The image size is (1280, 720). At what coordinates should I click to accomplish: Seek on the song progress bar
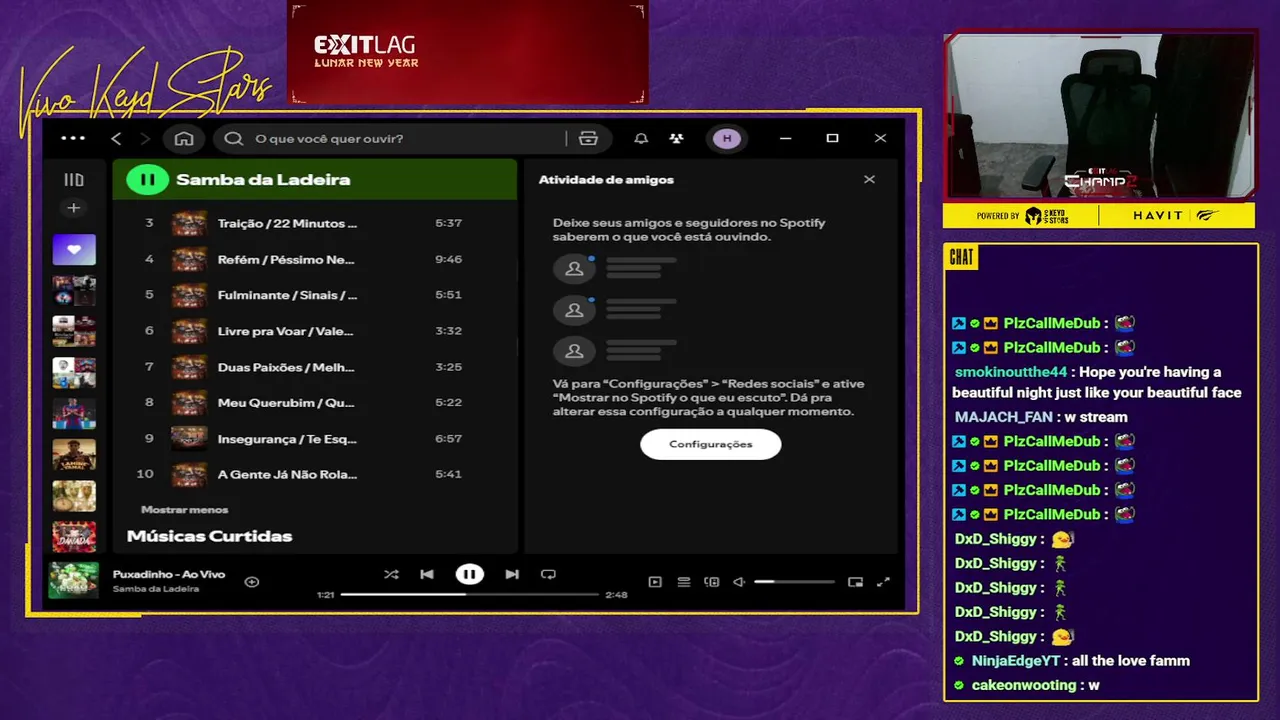tap(469, 594)
